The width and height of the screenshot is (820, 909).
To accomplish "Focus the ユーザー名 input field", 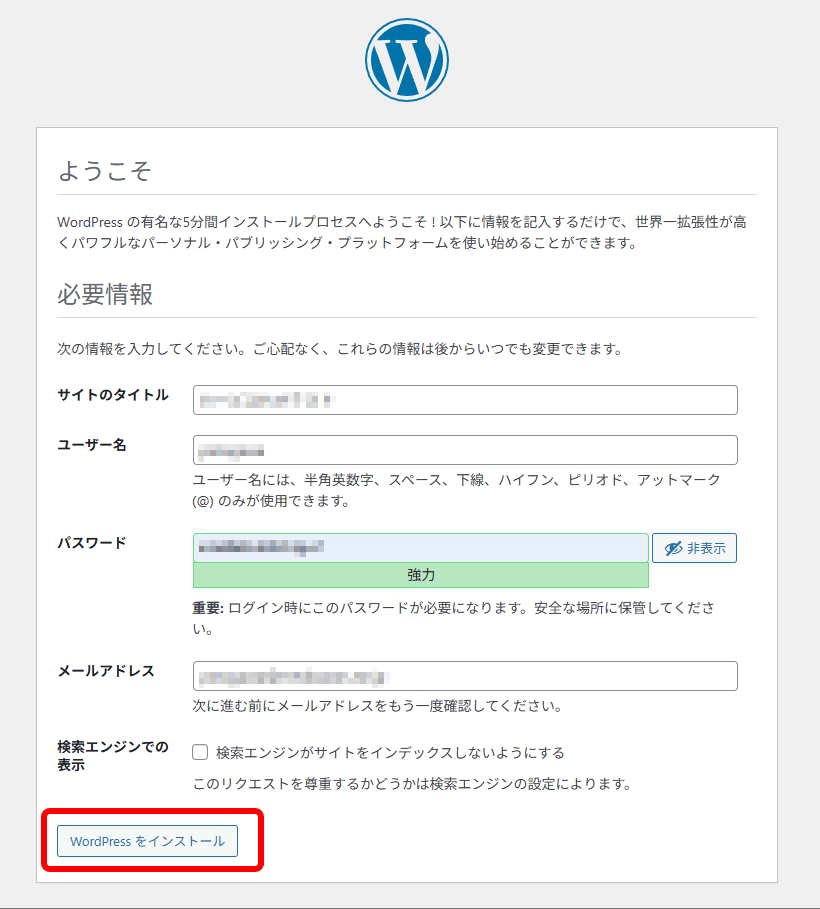I will (465, 450).
